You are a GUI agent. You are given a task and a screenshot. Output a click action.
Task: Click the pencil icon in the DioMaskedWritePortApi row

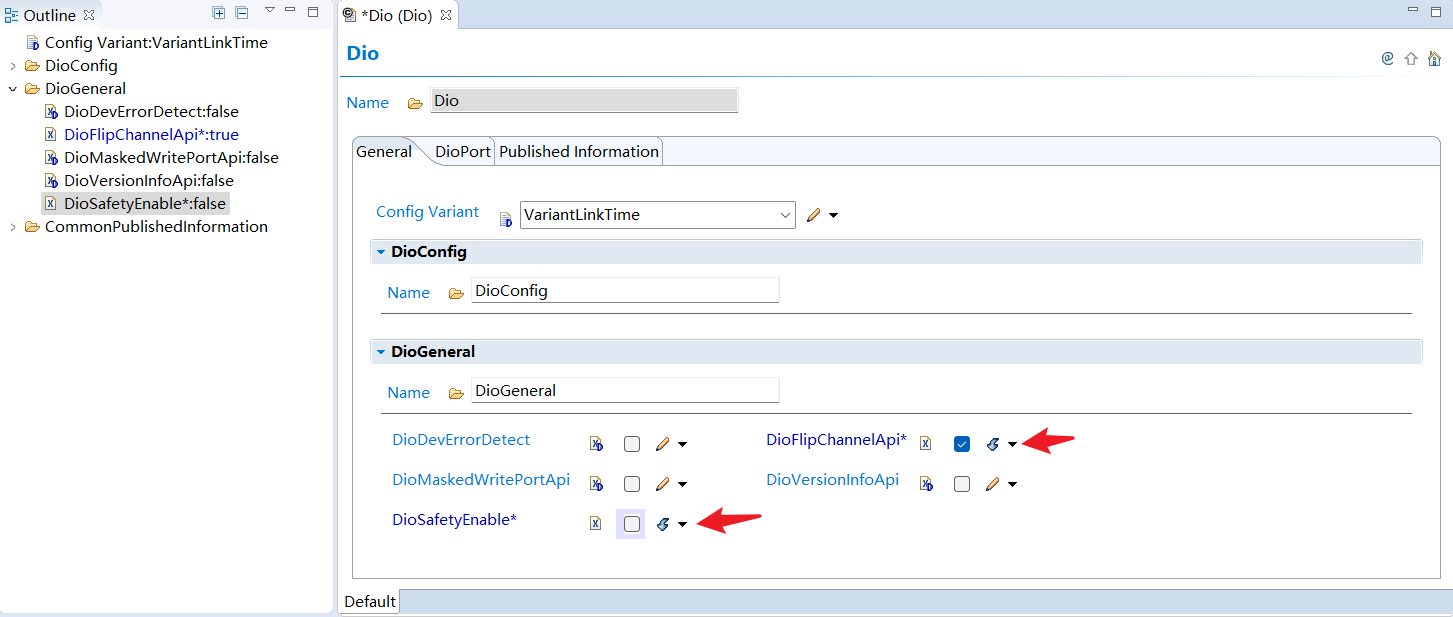(x=662, y=484)
